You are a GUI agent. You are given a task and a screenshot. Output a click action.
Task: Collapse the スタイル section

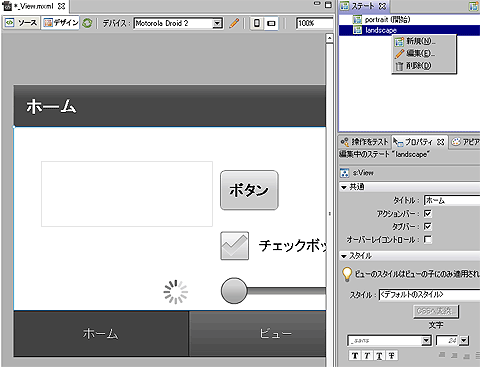tap(344, 256)
